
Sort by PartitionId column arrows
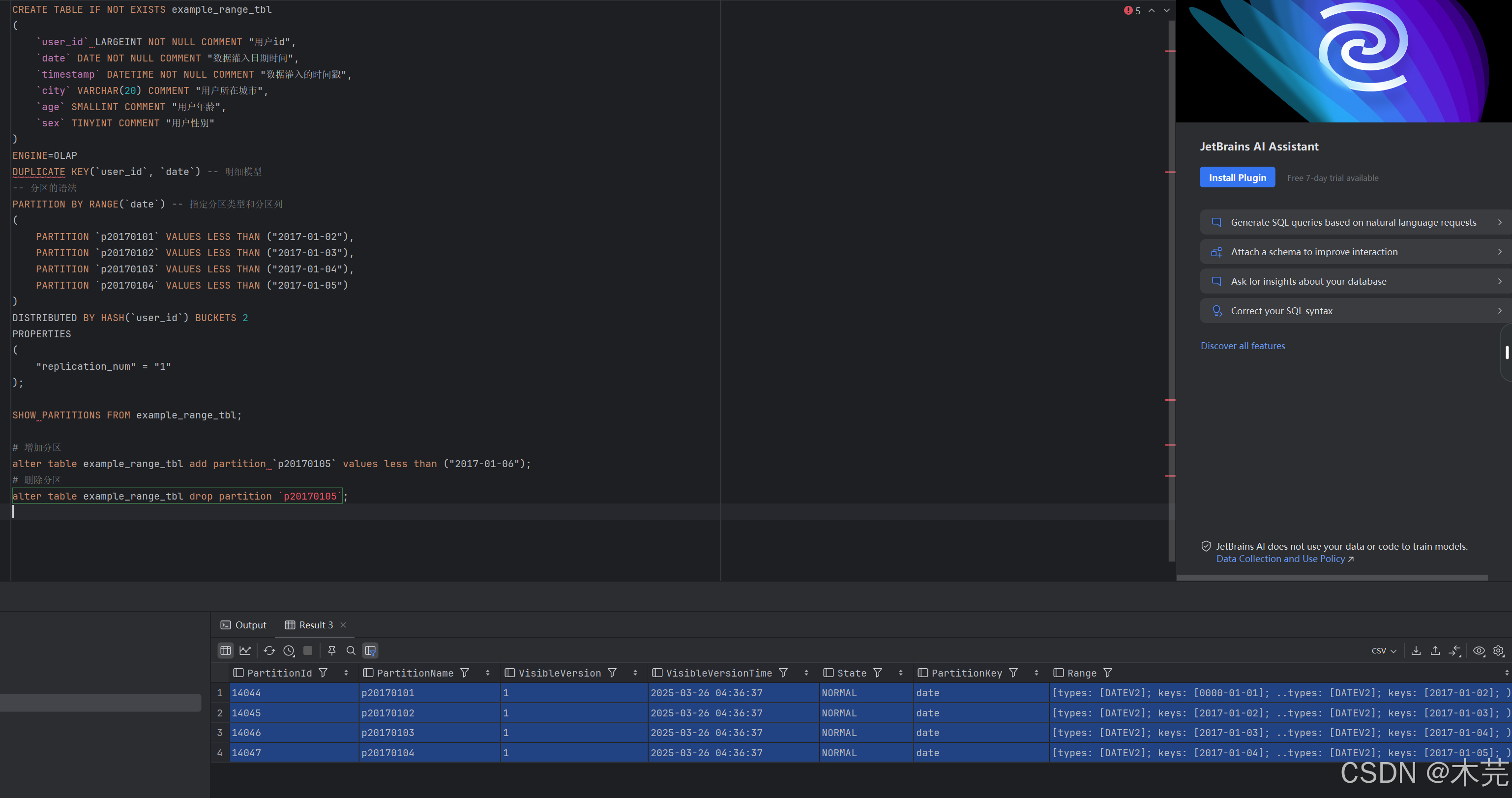pyautogui.click(x=346, y=673)
